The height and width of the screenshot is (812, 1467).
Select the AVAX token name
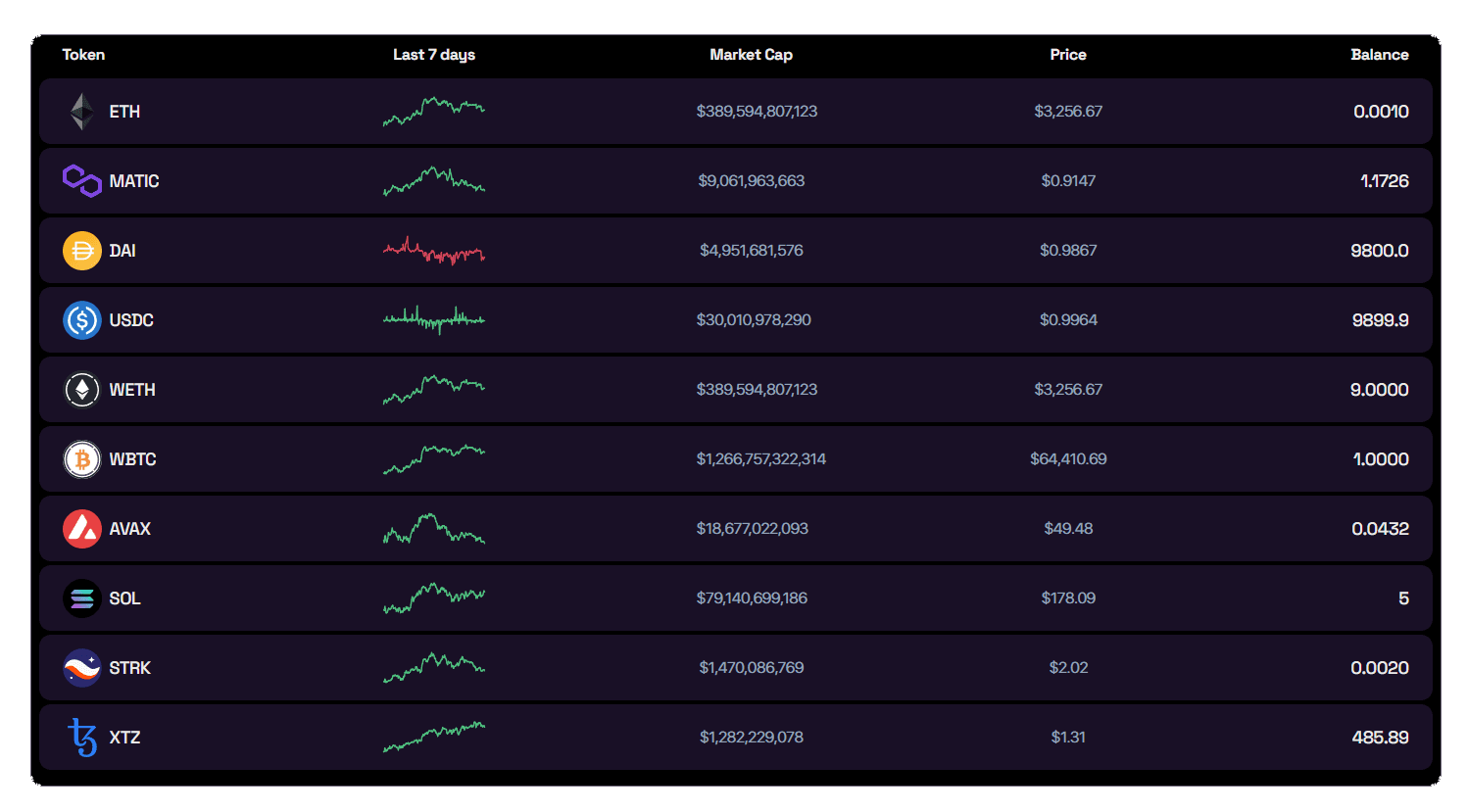point(130,529)
